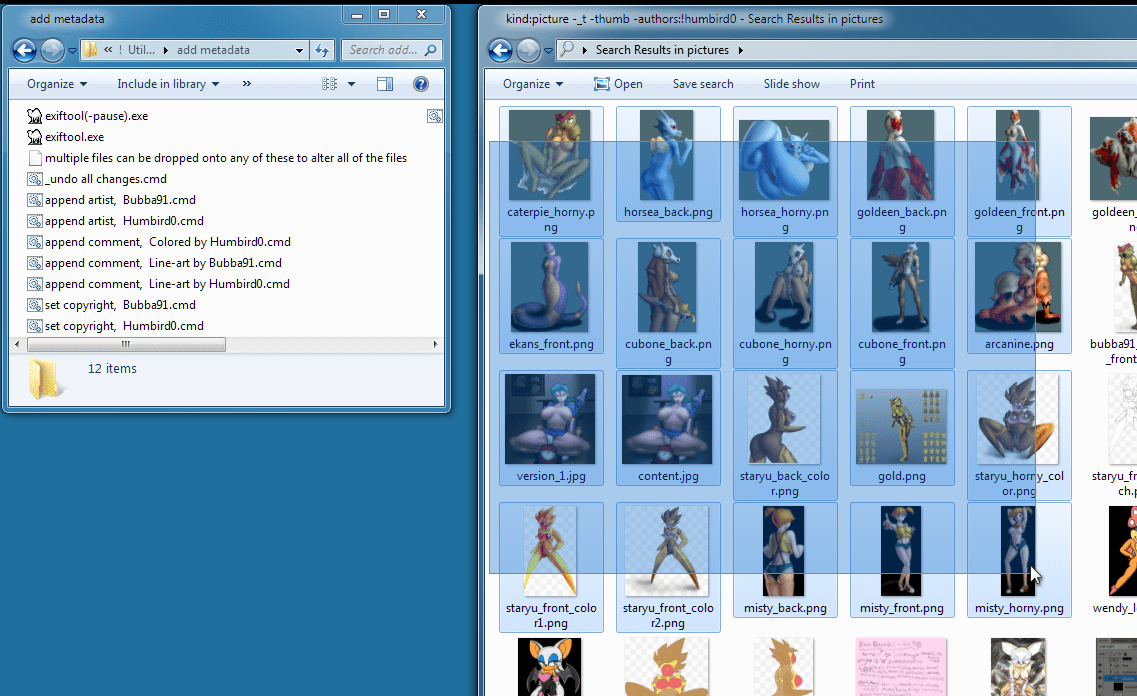Click Slide show in the search results toolbar
This screenshot has height=696, width=1137.
(791, 84)
